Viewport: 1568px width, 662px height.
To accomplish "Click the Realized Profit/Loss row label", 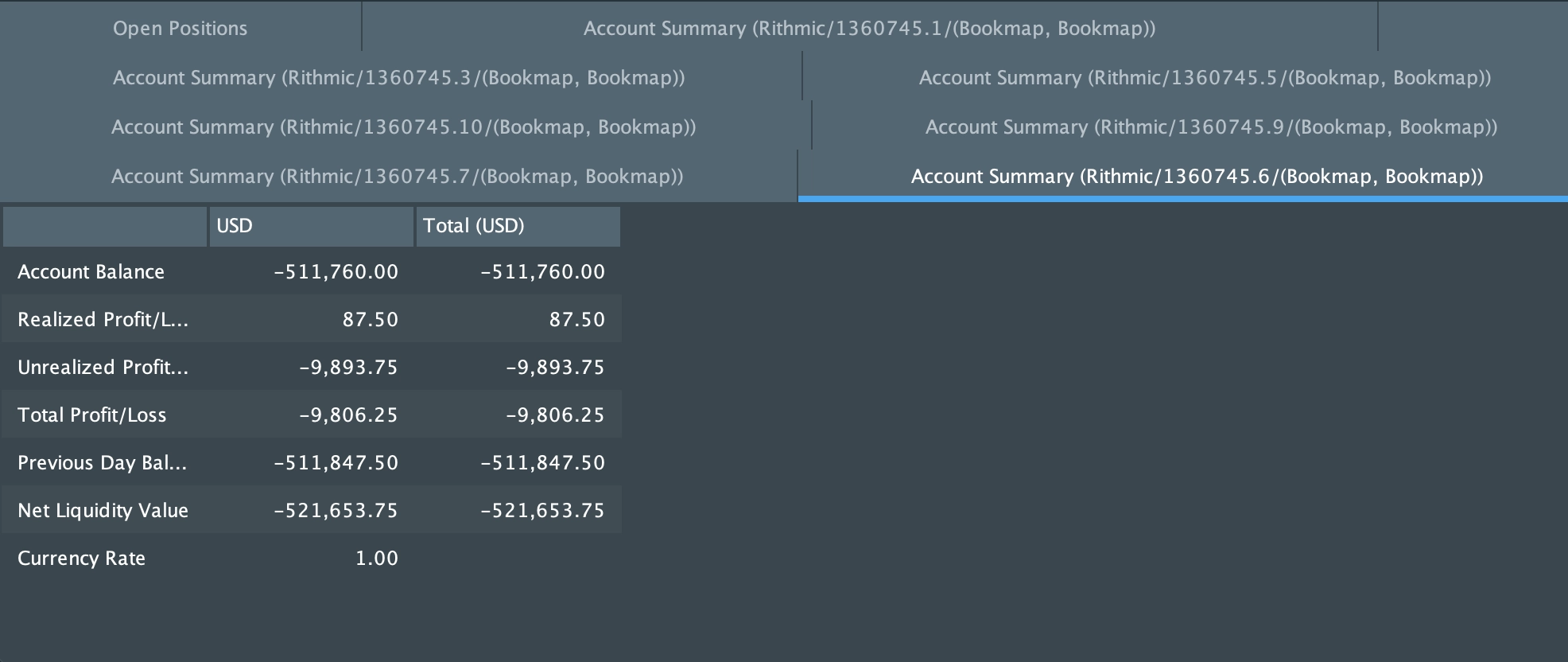I will [103, 319].
